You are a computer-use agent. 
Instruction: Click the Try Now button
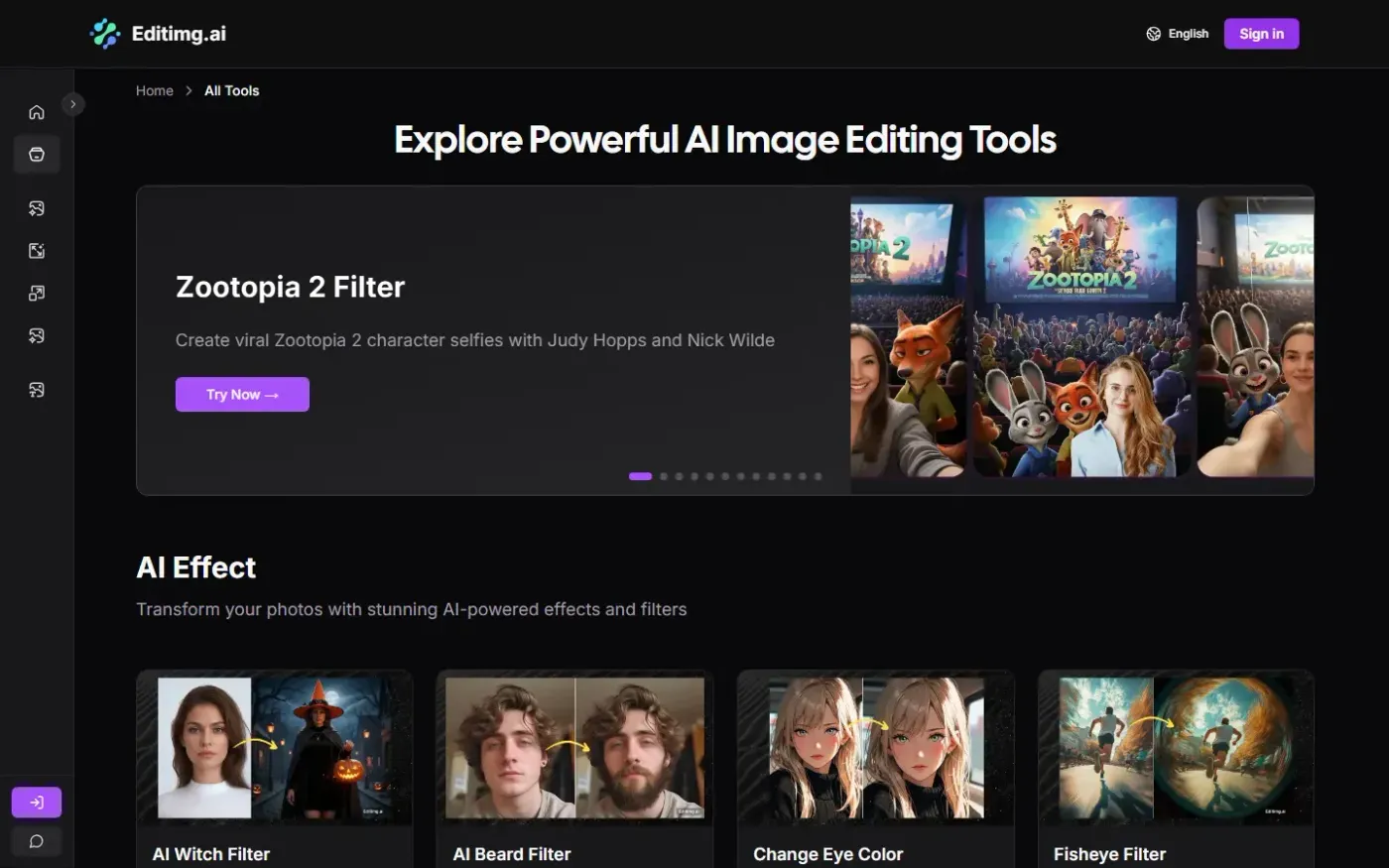coord(242,394)
